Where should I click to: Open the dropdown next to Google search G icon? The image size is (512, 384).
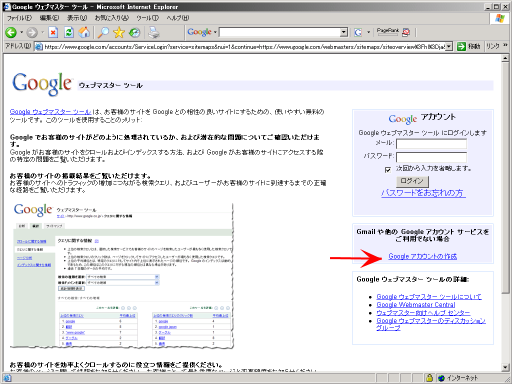pyautogui.click(x=368, y=32)
